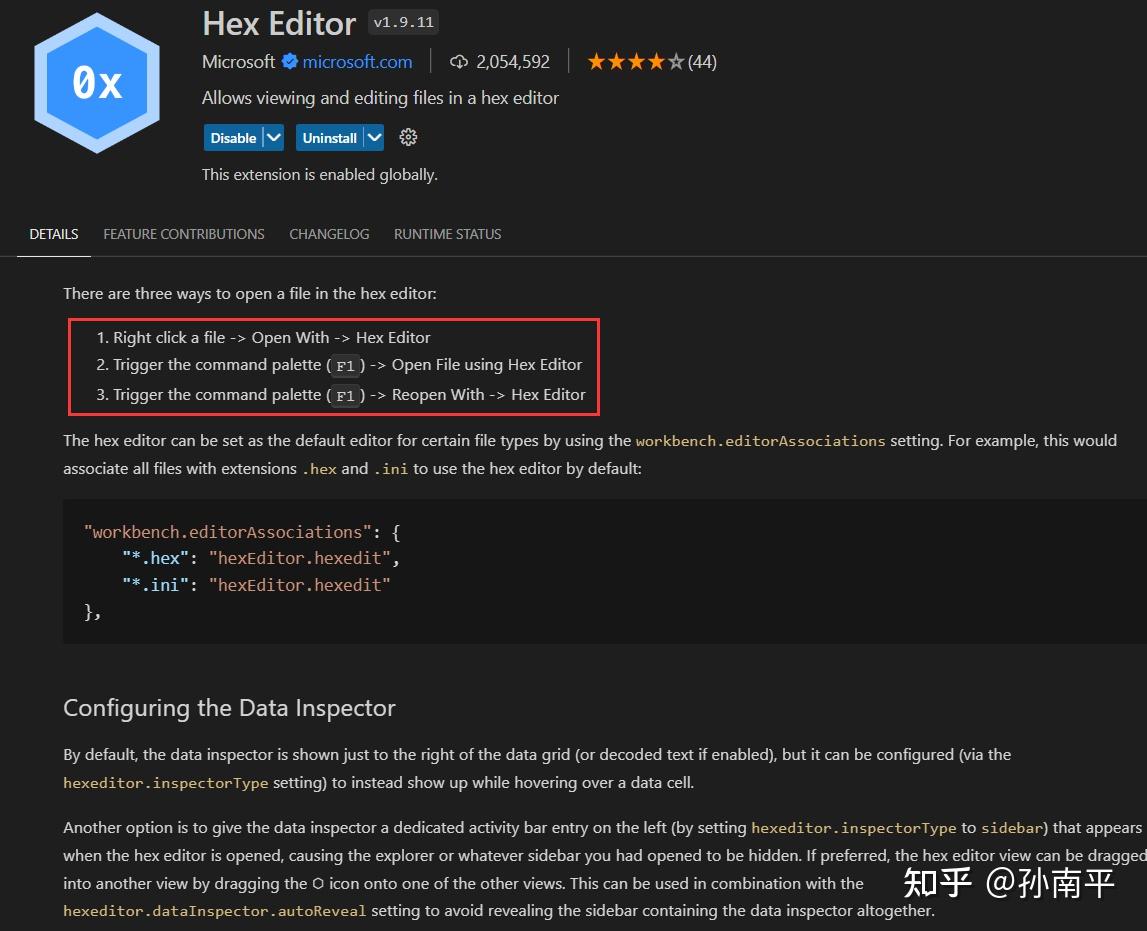The image size is (1147, 931).
Task: Click the verified publisher badge icon
Action: coord(290,61)
